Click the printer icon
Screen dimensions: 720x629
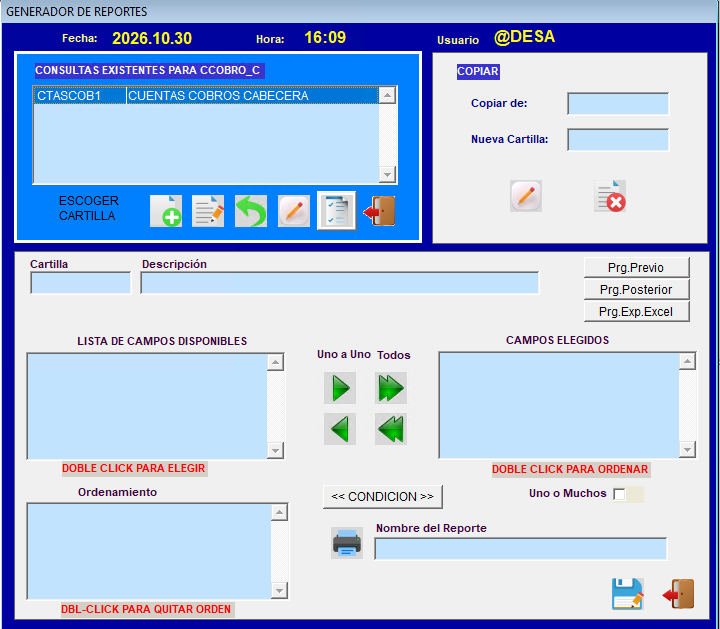click(347, 543)
